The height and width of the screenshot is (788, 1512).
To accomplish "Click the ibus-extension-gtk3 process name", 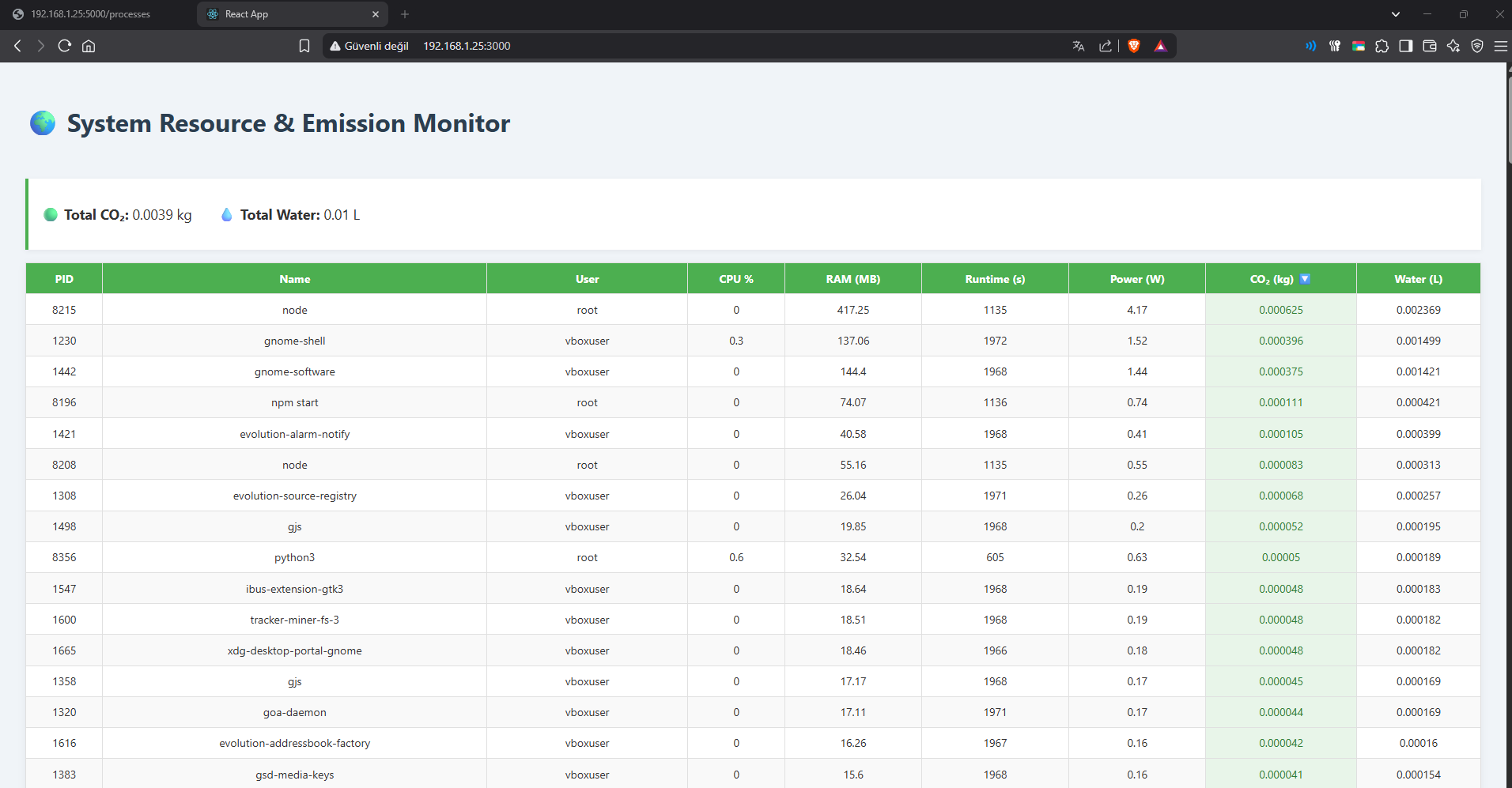I will click(x=294, y=589).
